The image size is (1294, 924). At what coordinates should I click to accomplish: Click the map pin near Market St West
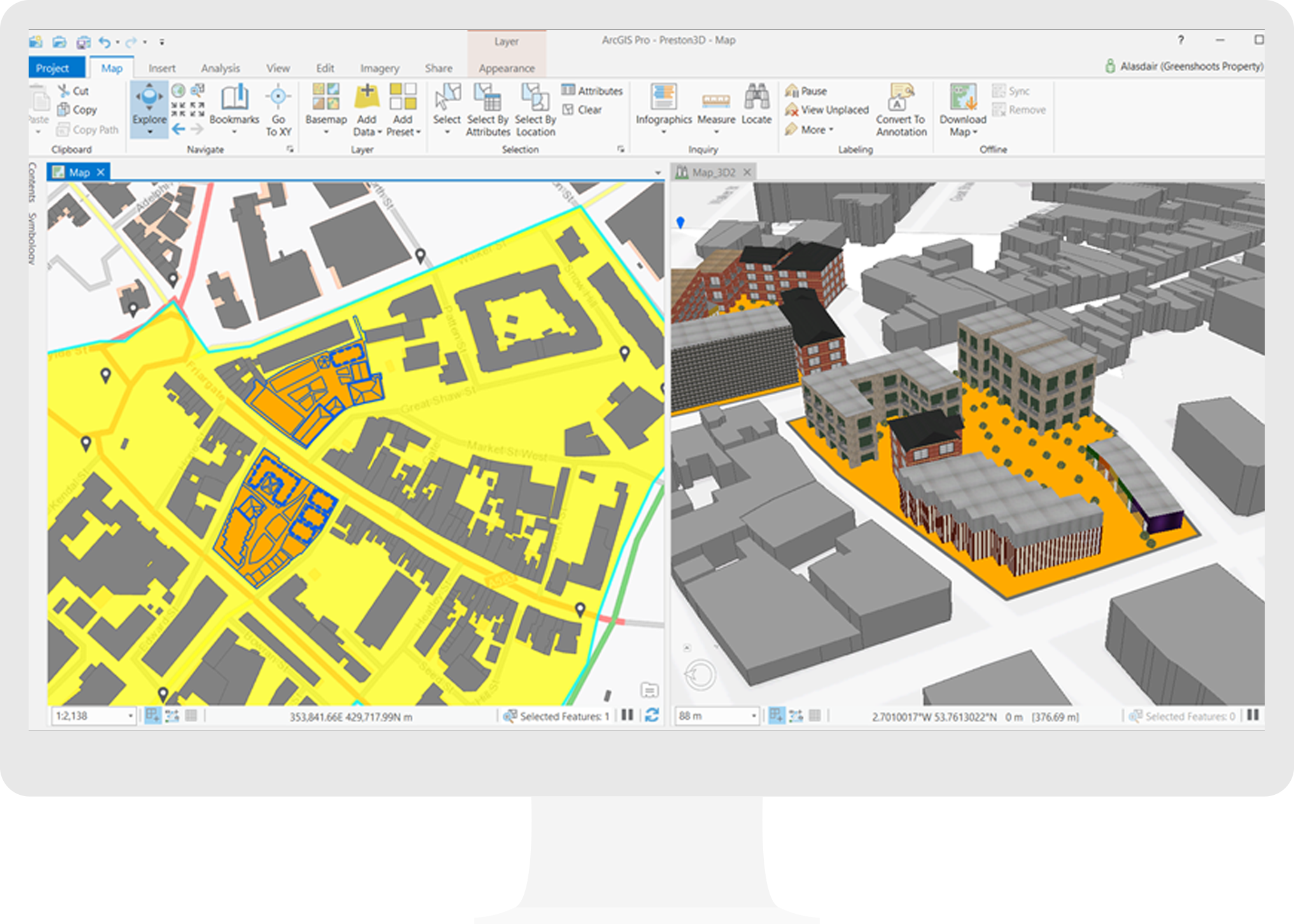point(624,353)
